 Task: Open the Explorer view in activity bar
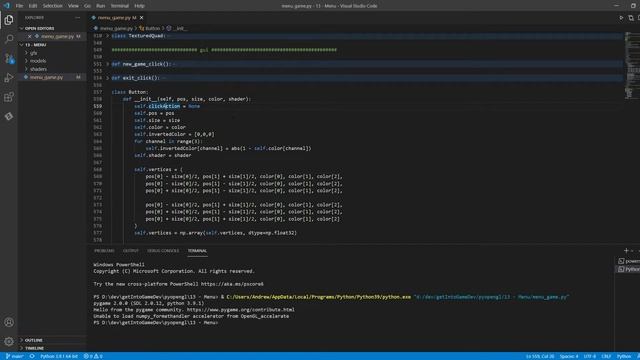pos(9,20)
